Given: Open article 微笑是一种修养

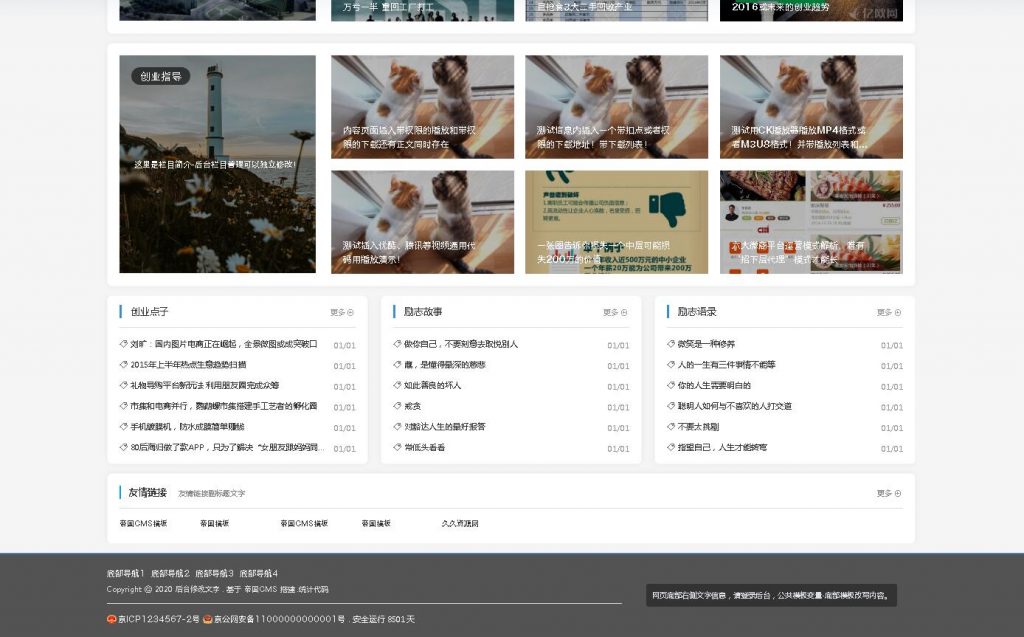Looking at the screenshot, I should pos(706,344).
